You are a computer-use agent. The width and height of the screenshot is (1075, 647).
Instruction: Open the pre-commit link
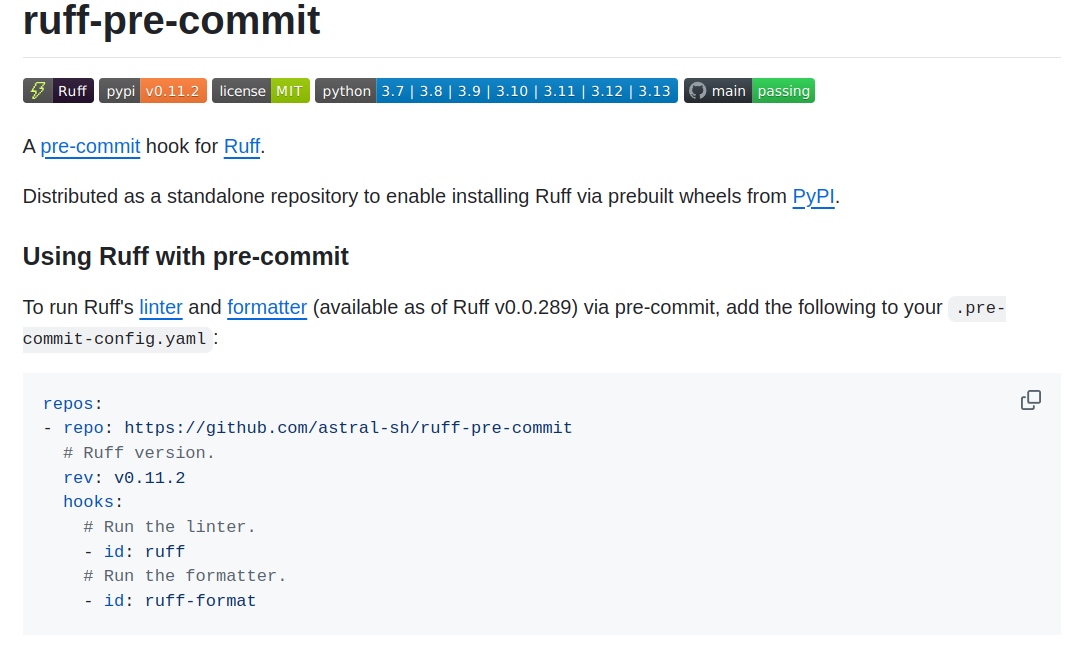[x=90, y=146]
